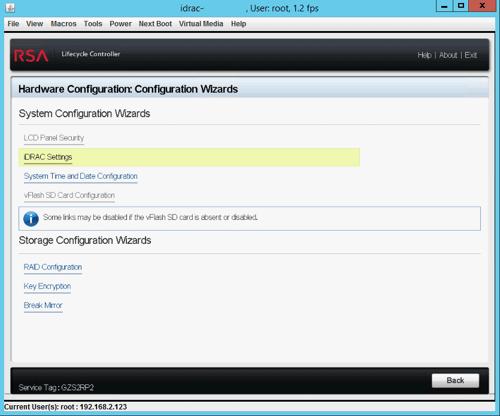The height and width of the screenshot is (416, 500).
Task: Close the iDRAC console window
Action: (x=482, y=6)
